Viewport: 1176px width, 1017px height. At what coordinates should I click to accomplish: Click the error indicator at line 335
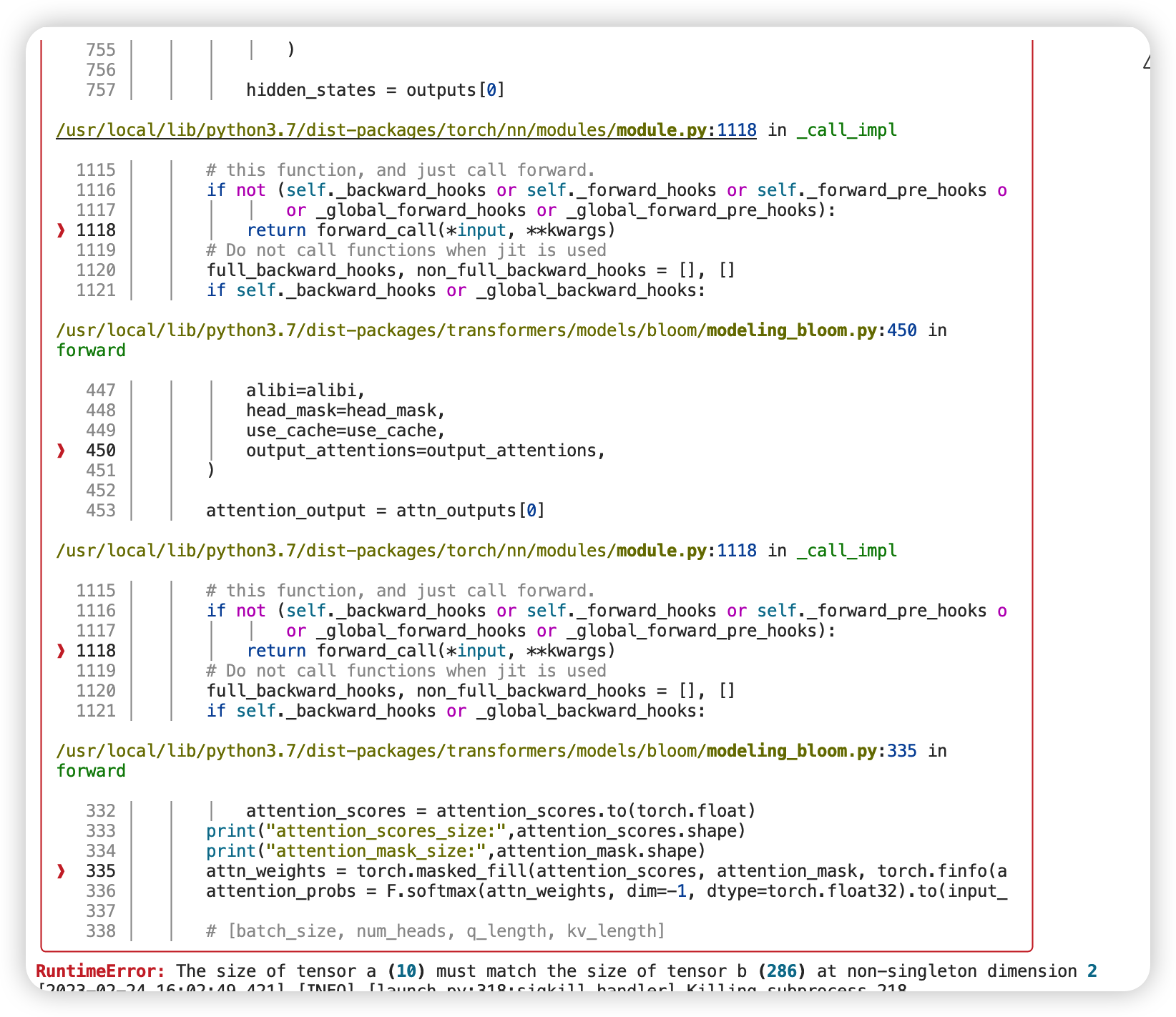click(60, 870)
